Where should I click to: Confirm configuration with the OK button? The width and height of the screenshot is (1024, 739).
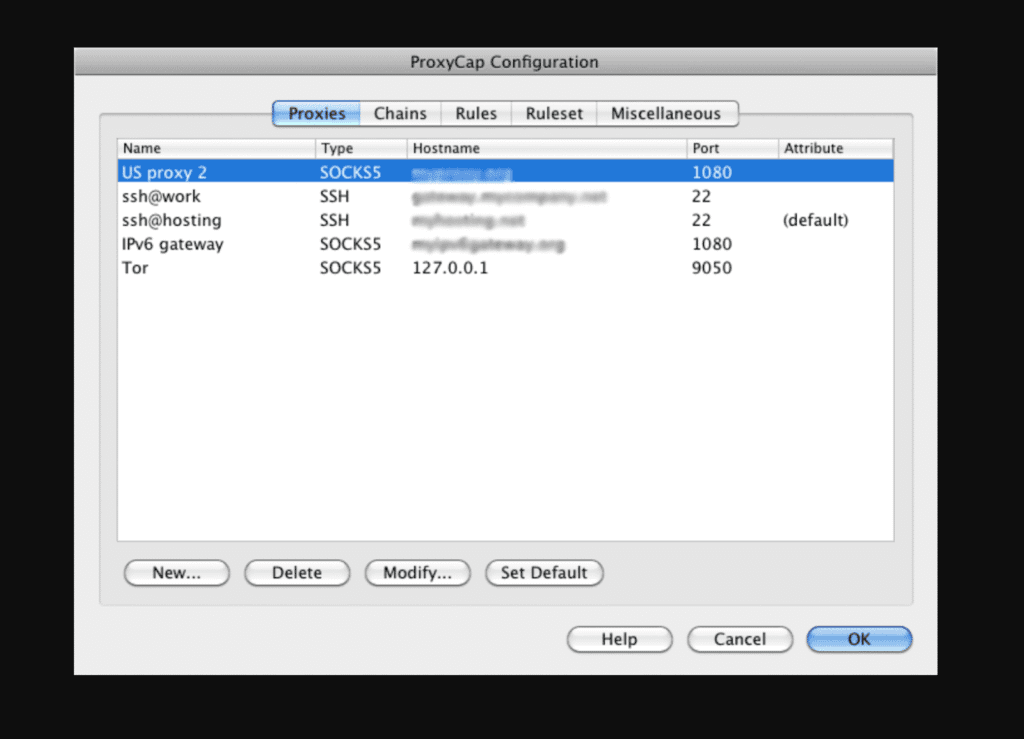[859, 639]
